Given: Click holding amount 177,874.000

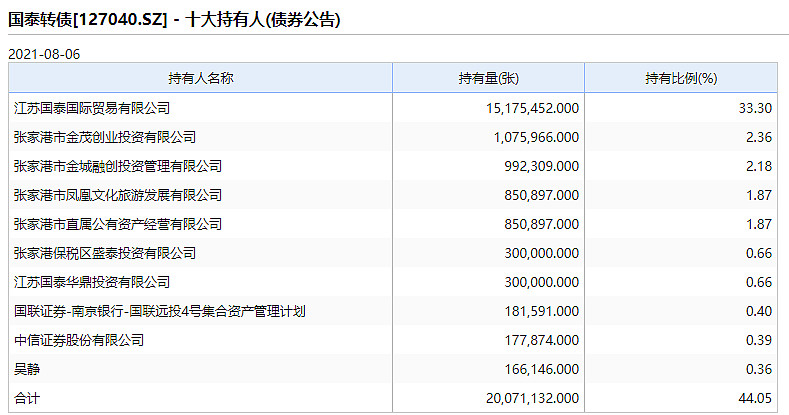Looking at the screenshot, I should [541, 340].
